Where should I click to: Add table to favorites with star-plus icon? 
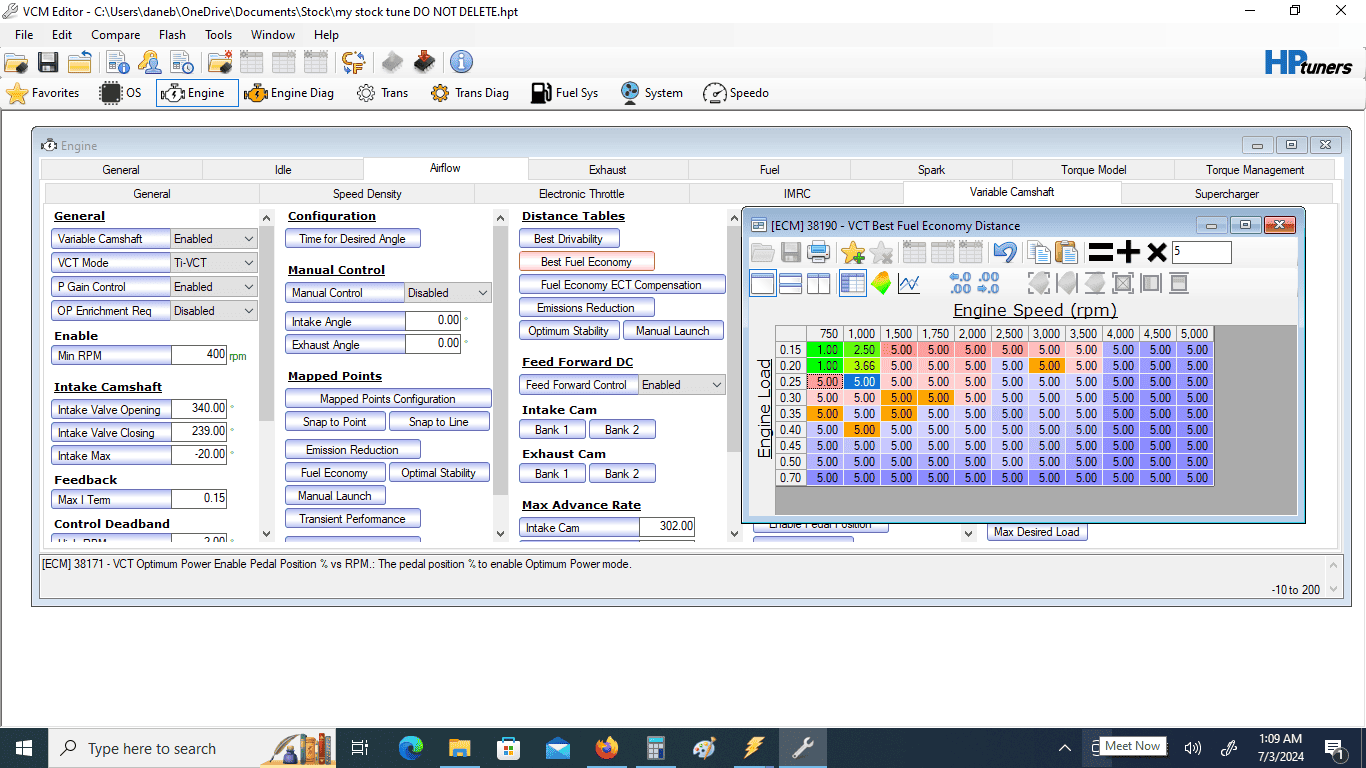point(853,252)
